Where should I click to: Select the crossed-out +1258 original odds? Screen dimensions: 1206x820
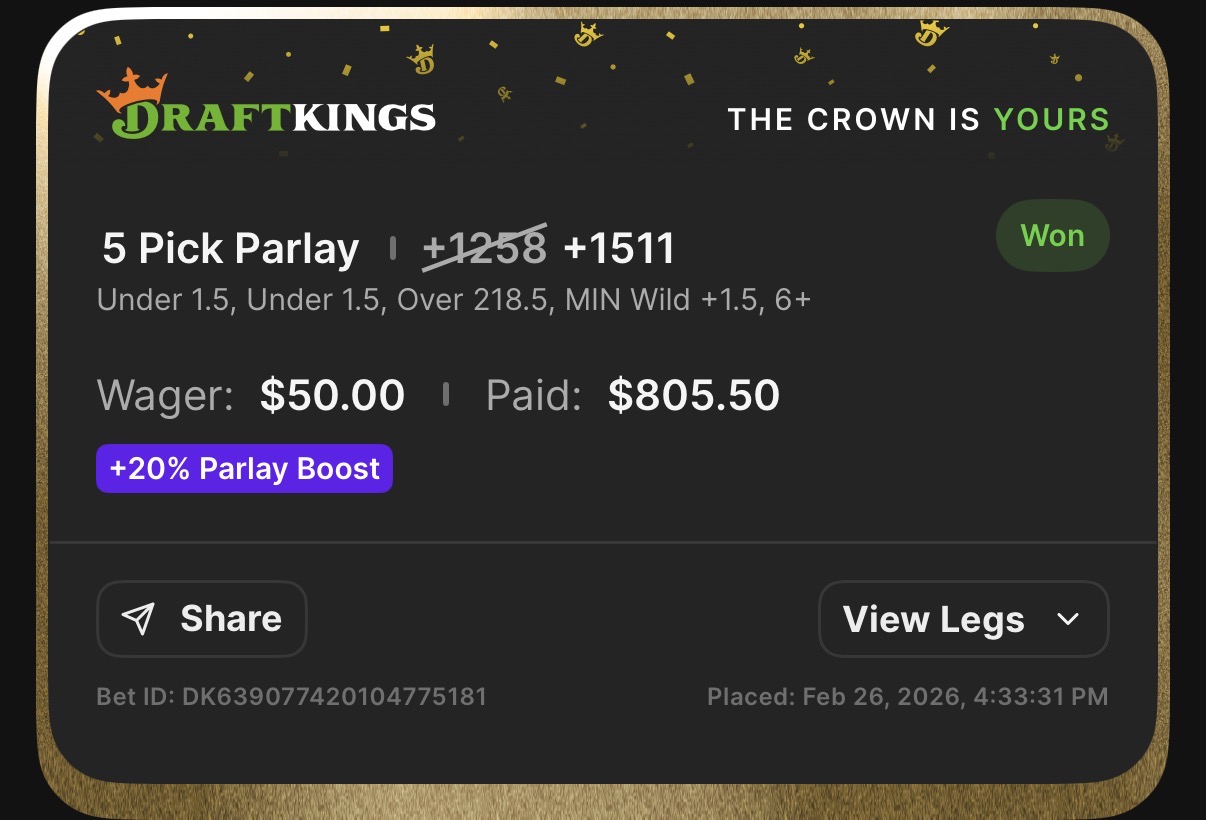pos(485,248)
